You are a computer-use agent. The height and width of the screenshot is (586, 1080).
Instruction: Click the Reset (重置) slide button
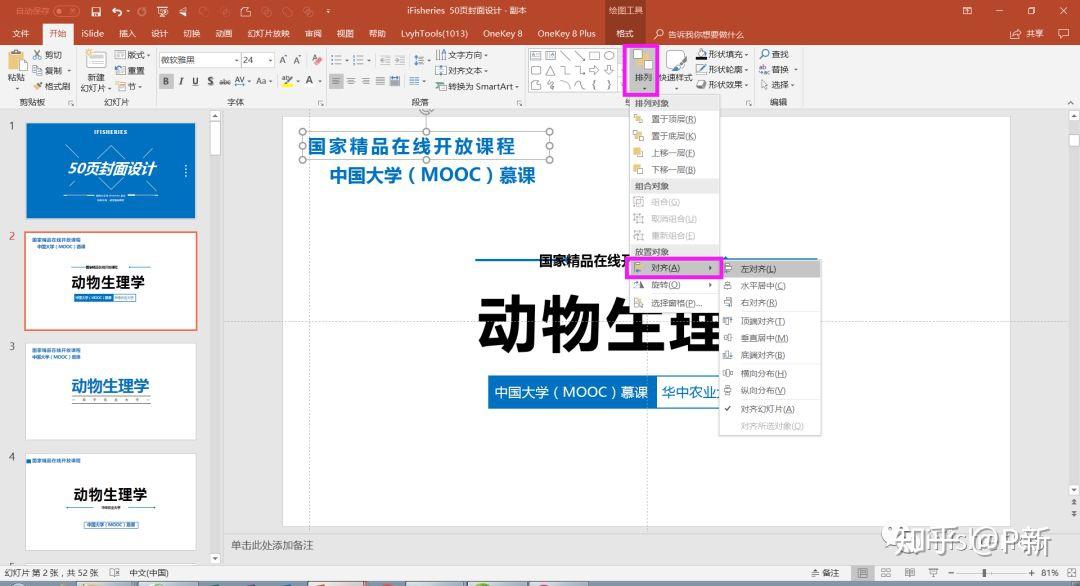coord(130,70)
